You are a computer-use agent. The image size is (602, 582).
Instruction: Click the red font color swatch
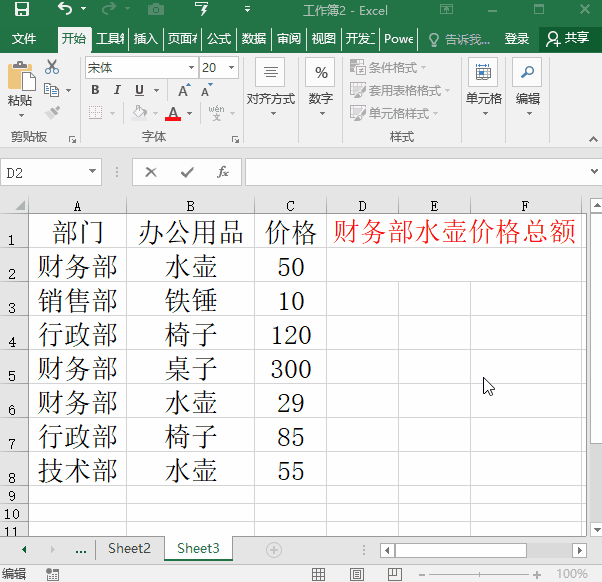(x=173, y=114)
